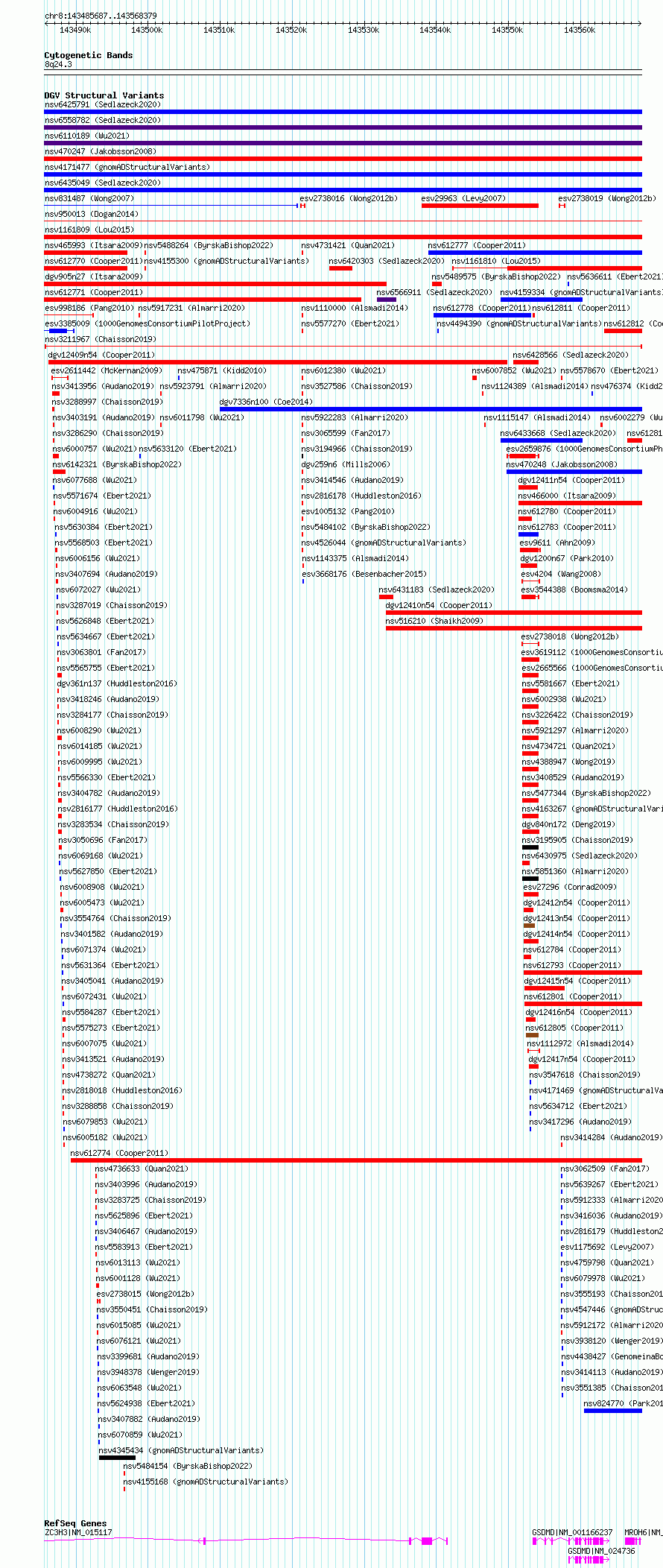Click the nsv4155168 (gnomADStructuralVariants) label

coord(206,1482)
